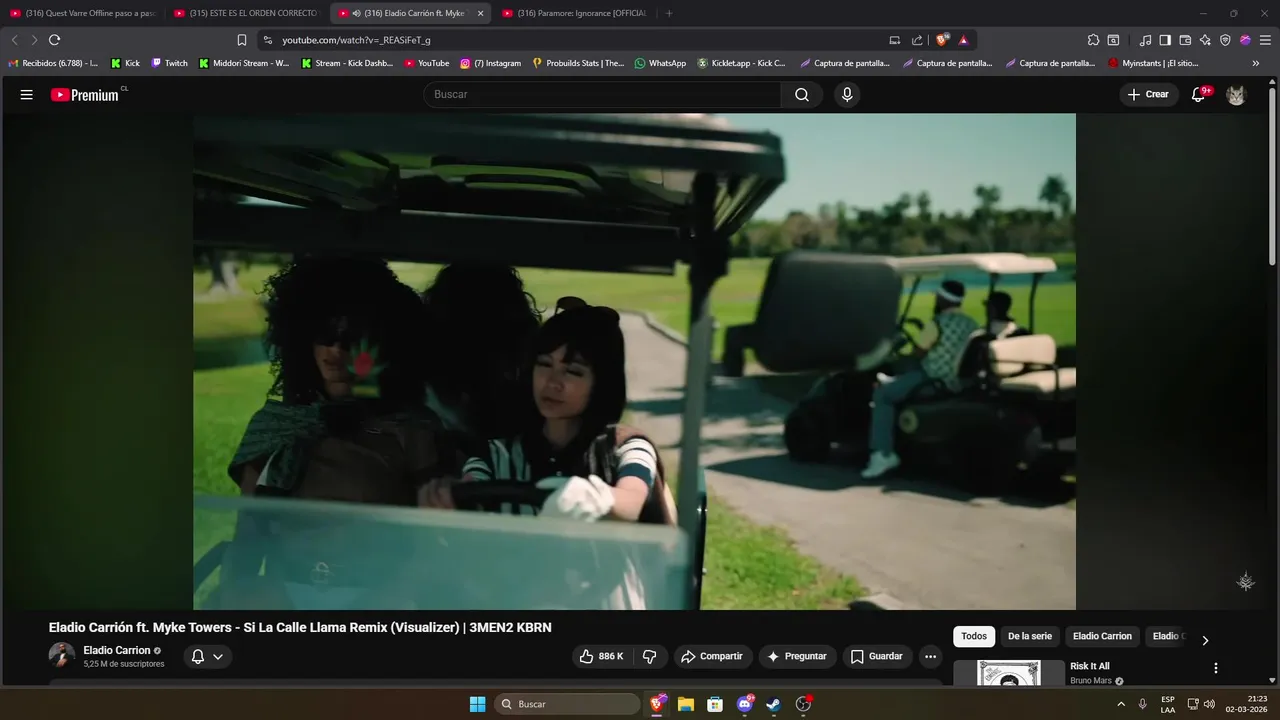Open the Brave profile avatar icon
The height and width of the screenshot is (720, 1280).
[1245, 40]
